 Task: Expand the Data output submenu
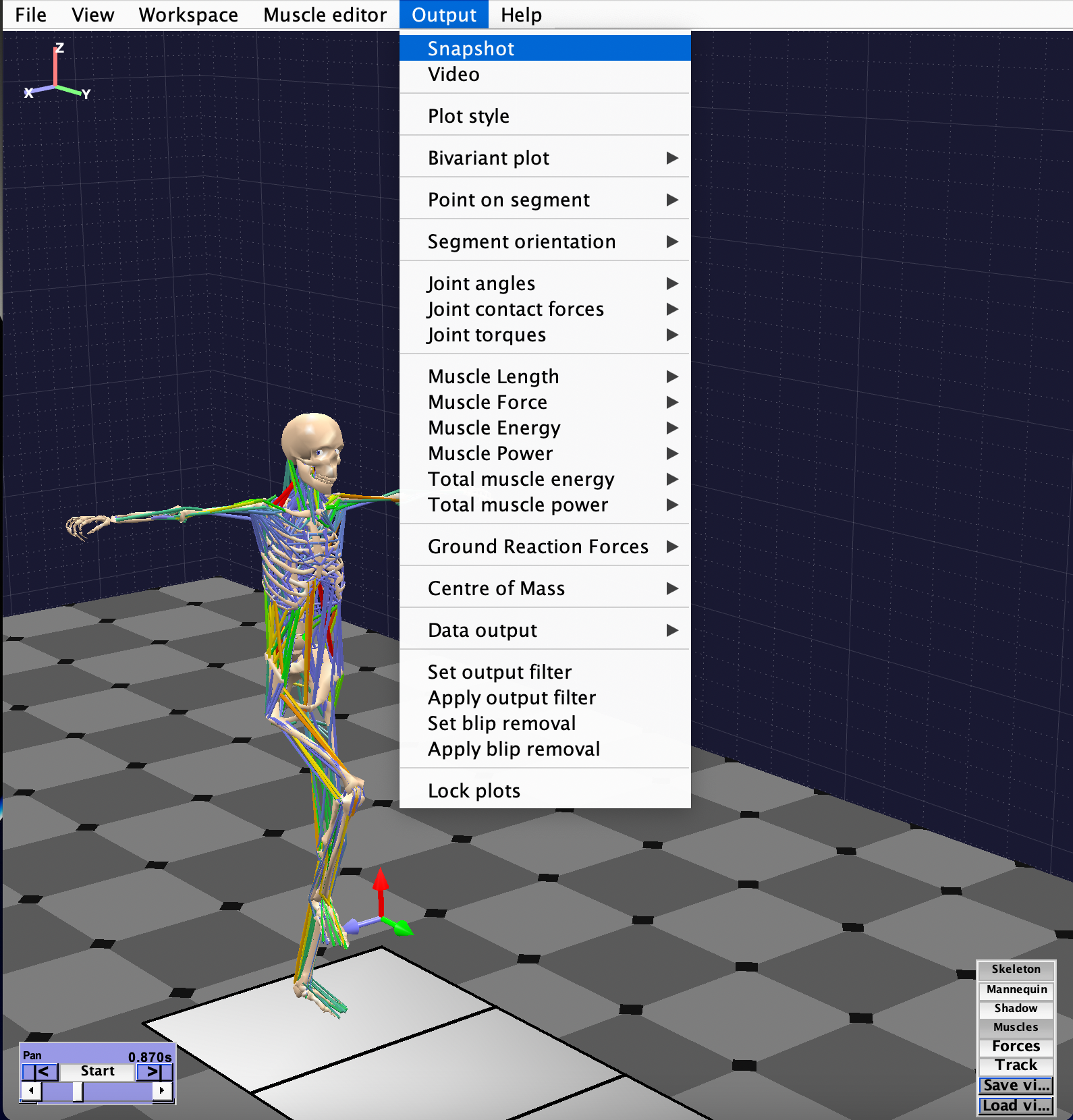pos(545,630)
